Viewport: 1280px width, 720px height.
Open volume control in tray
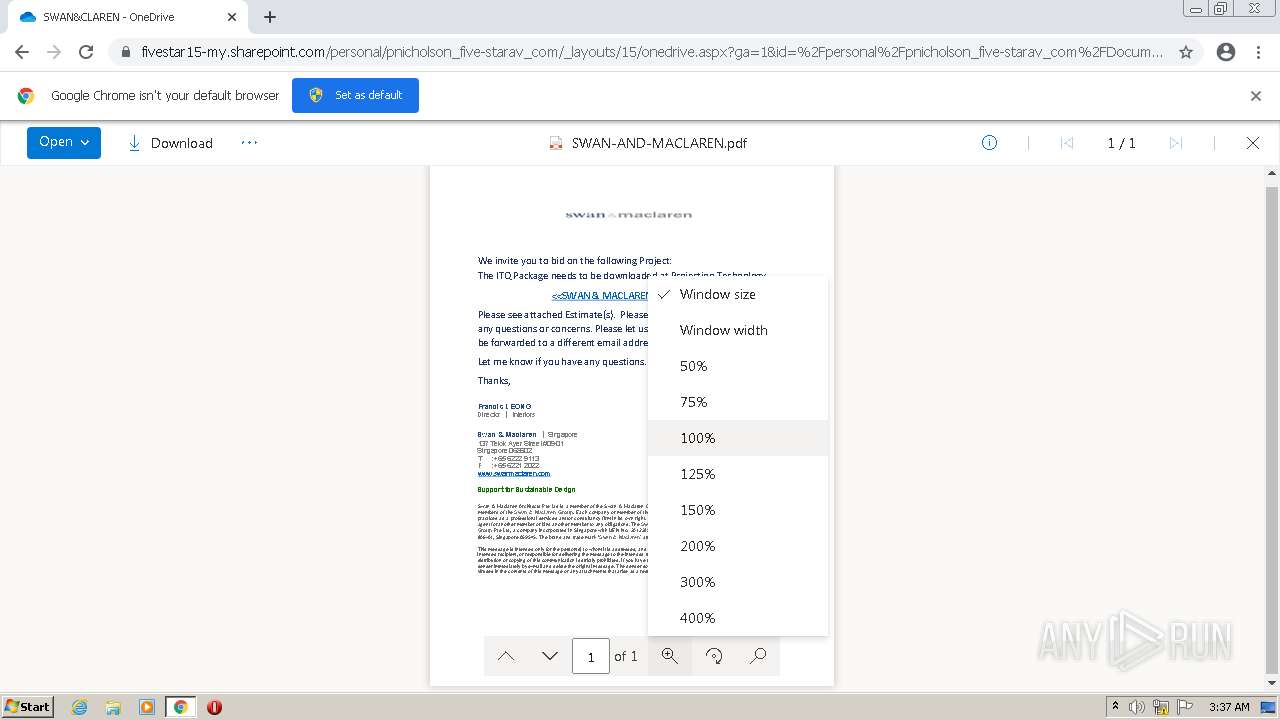(1137, 707)
